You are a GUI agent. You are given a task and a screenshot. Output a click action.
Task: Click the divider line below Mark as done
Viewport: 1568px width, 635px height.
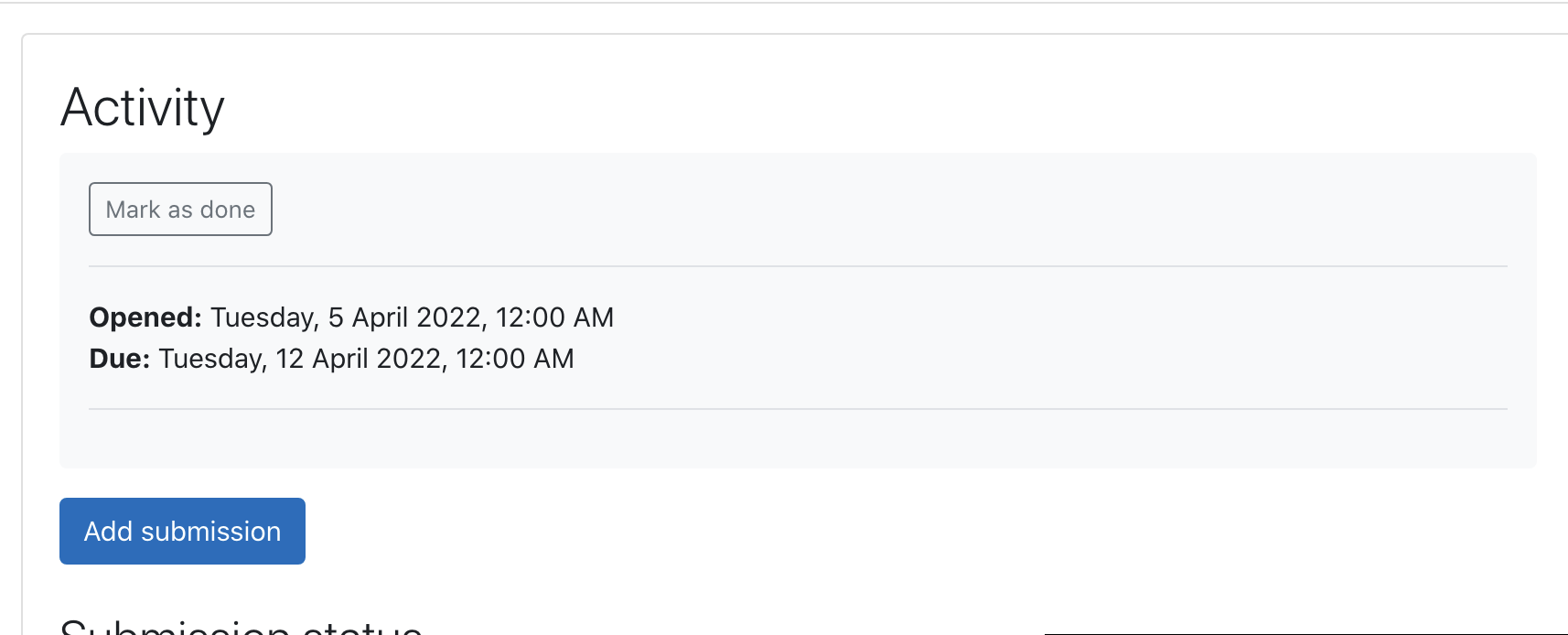[798, 266]
